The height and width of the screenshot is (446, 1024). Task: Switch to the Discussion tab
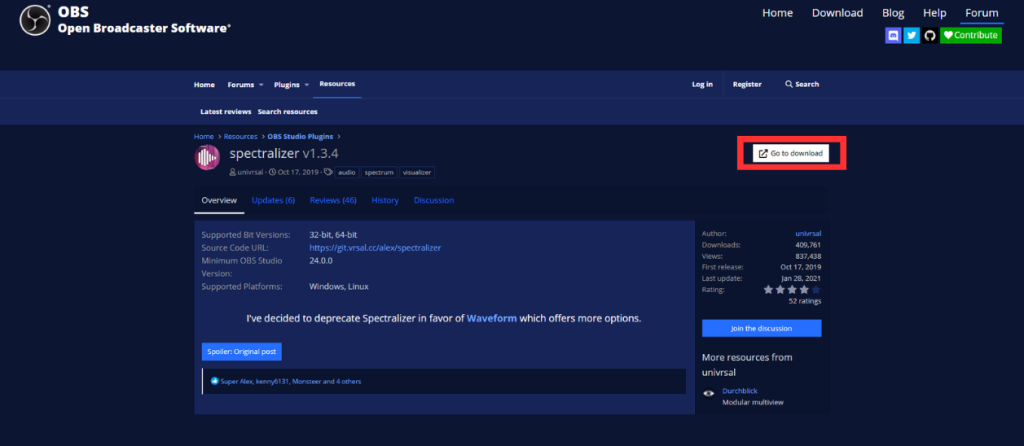coord(434,200)
